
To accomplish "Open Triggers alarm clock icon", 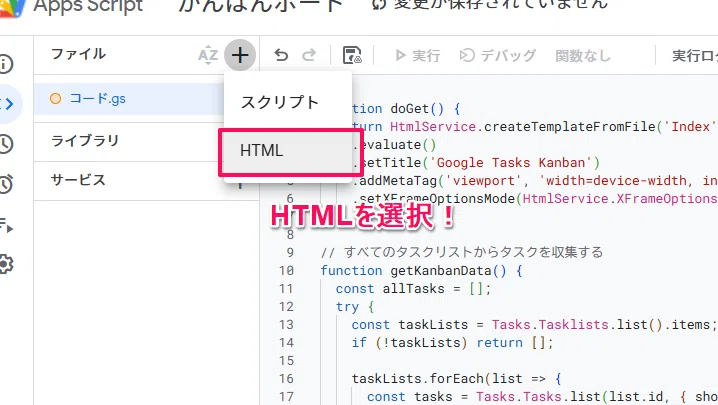I will pyautogui.click(x=6, y=184).
